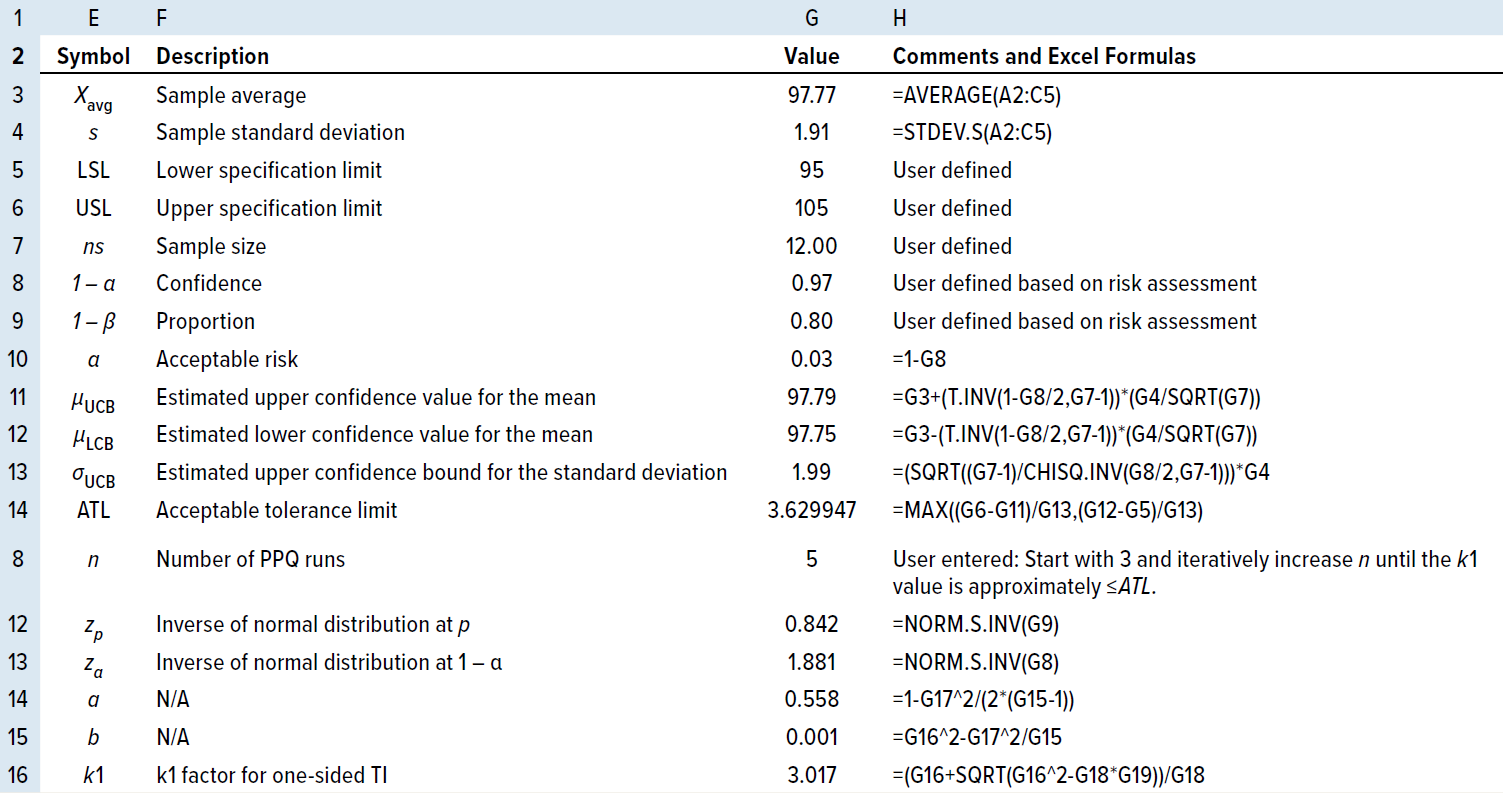Click the upper specification limit value 105
1503x793 pixels.
coord(811,208)
